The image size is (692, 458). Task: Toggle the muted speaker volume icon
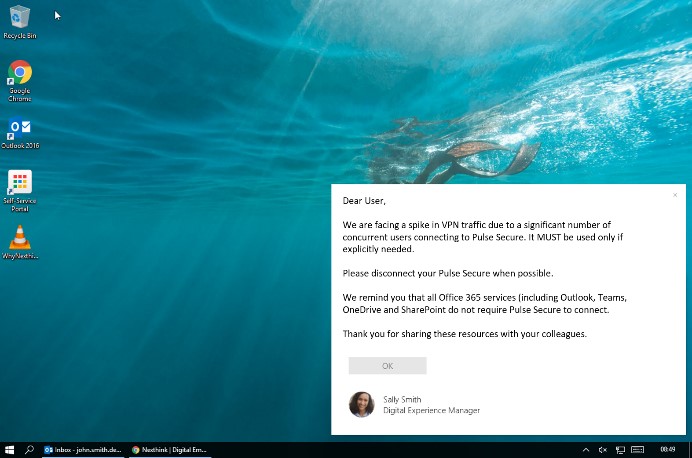pos(603,450)
